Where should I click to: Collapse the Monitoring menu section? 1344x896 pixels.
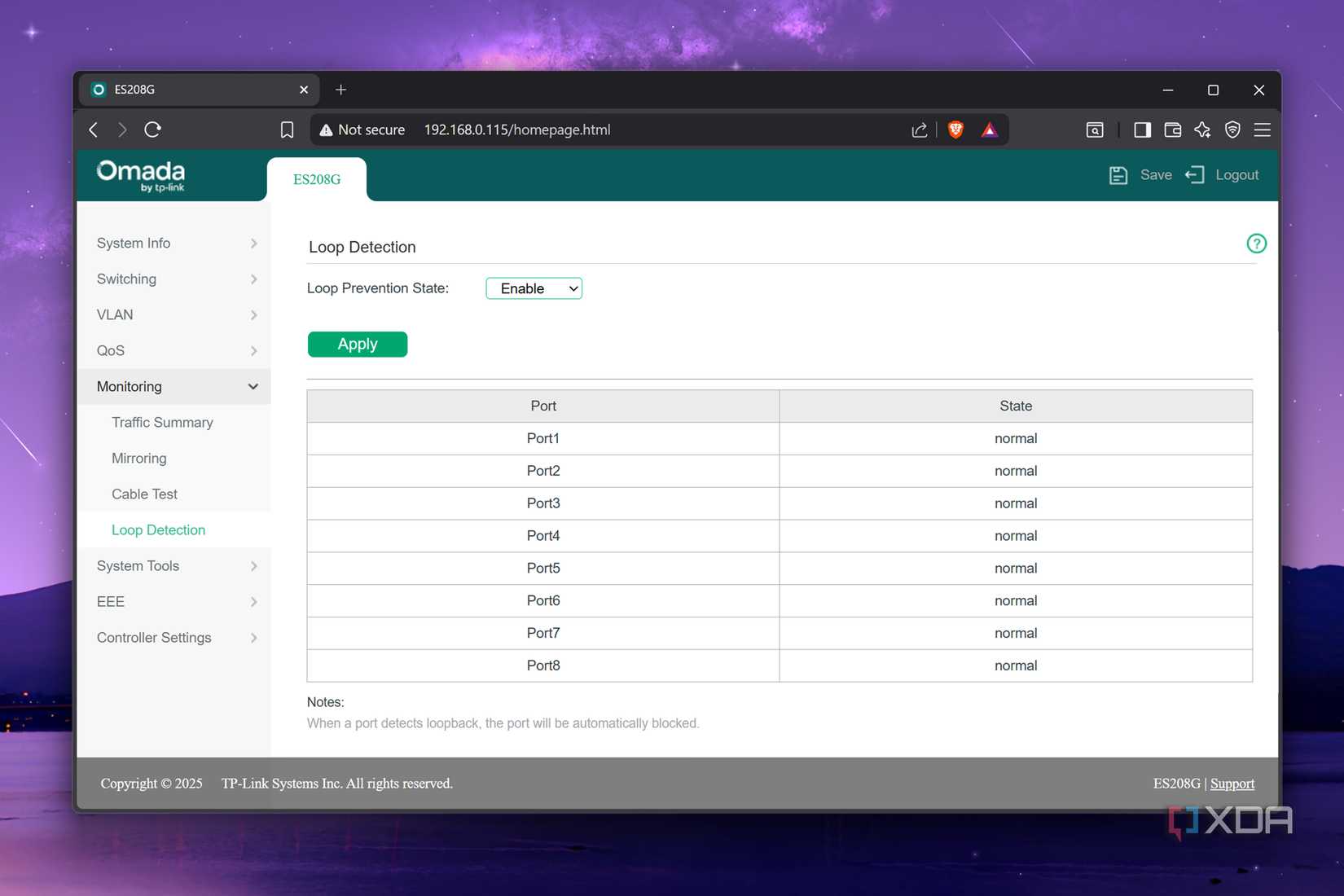click(x=173, y=387)
